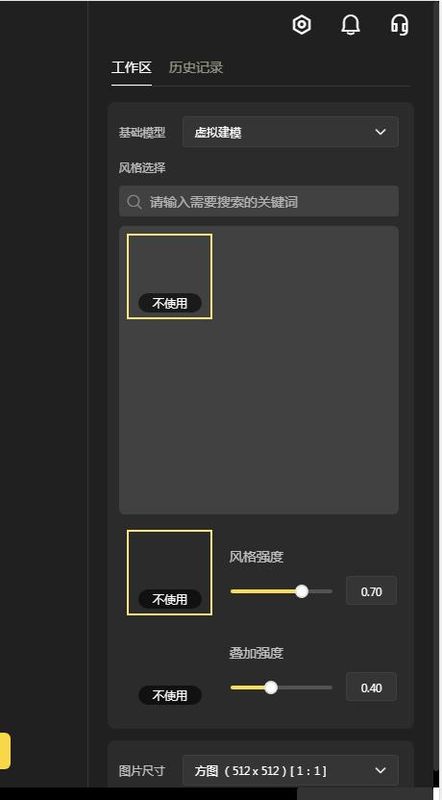Click the 风格强度 value field showing 0.70
Viewport: 442px width, 800px height.
(x=372, y=591)
